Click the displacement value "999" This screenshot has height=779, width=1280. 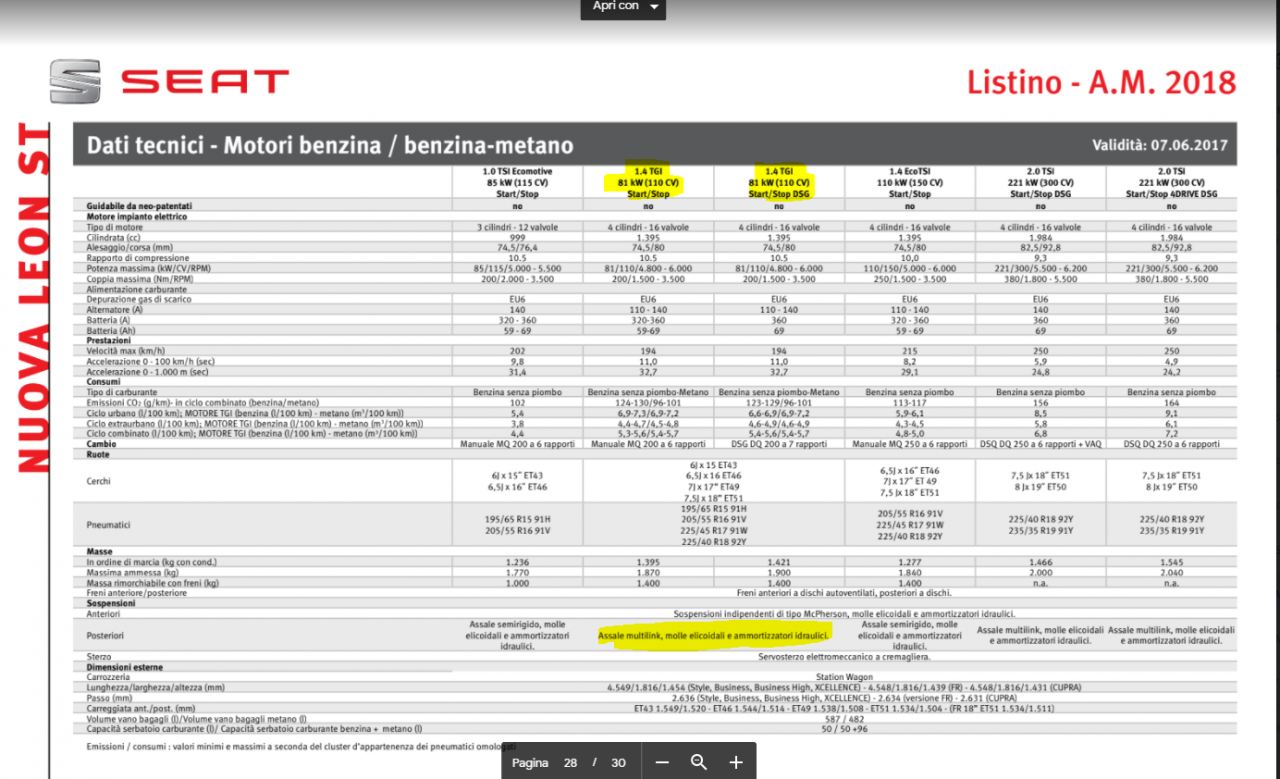[518, 237]
